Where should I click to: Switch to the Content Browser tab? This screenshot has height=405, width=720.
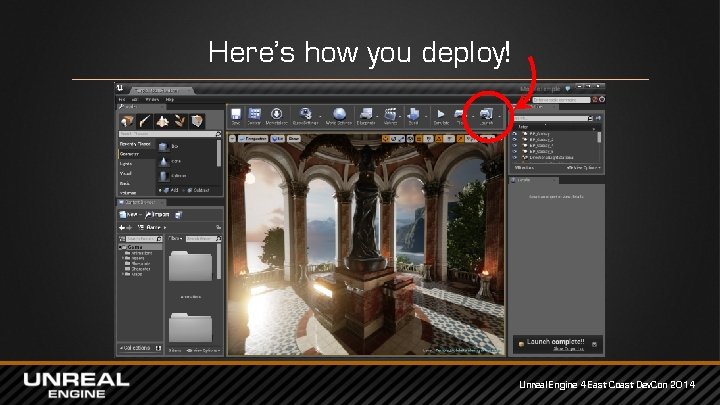tap(141, 202)
